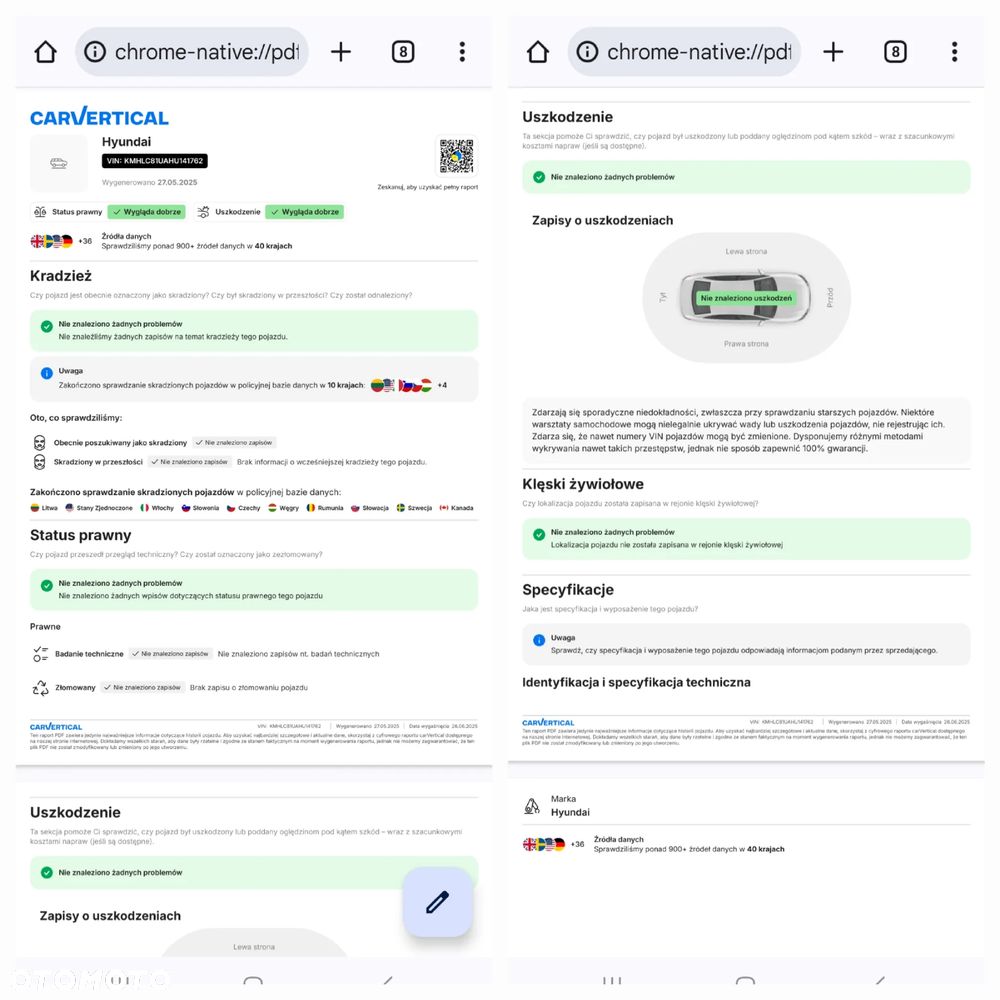Click the carVertical logo at page top
1000x1000 pixels.
99,117
